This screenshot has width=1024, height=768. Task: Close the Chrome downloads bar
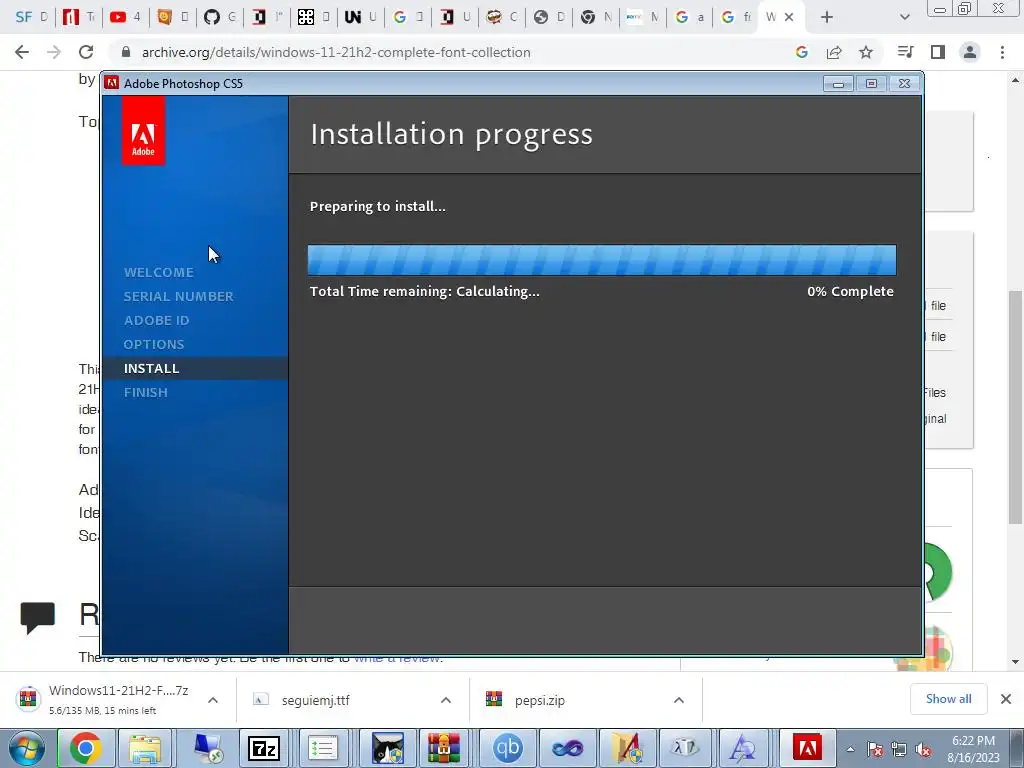(x=1006, y=699)
